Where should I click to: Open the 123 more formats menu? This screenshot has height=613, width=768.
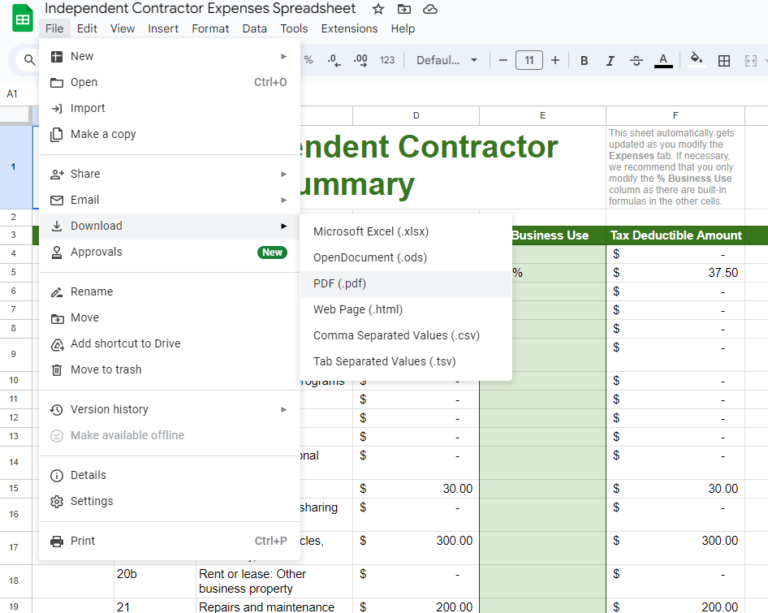387,60
